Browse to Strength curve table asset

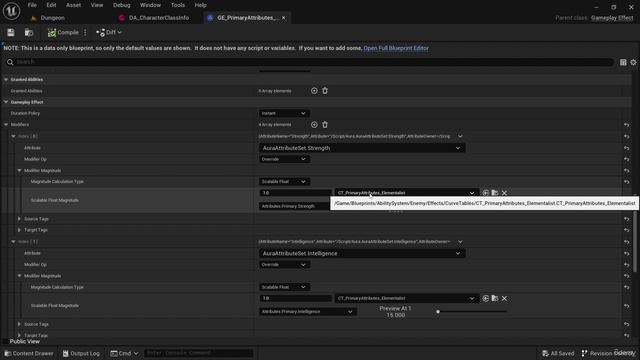(x=495, y=193)
